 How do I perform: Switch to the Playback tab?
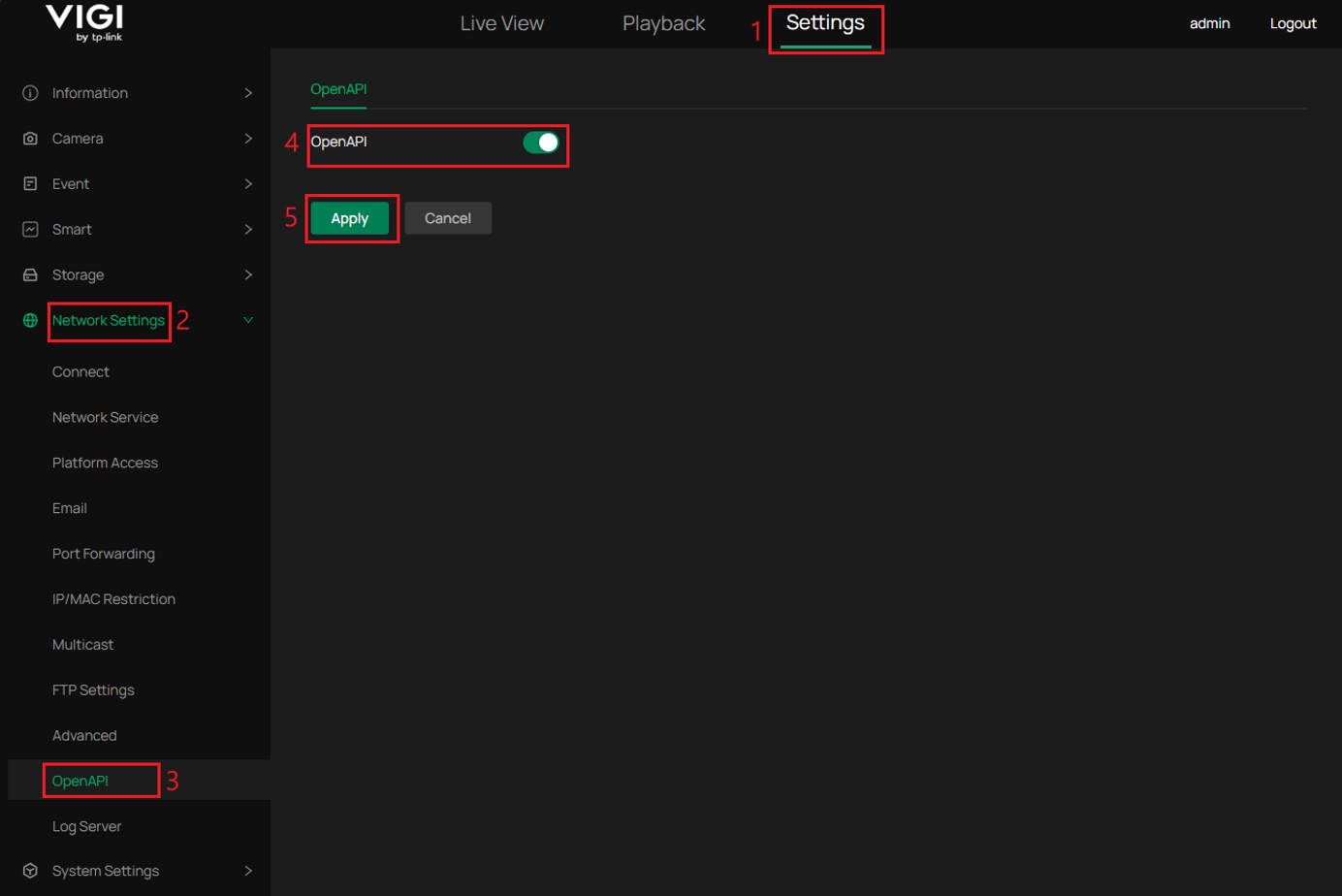(664, 23)
